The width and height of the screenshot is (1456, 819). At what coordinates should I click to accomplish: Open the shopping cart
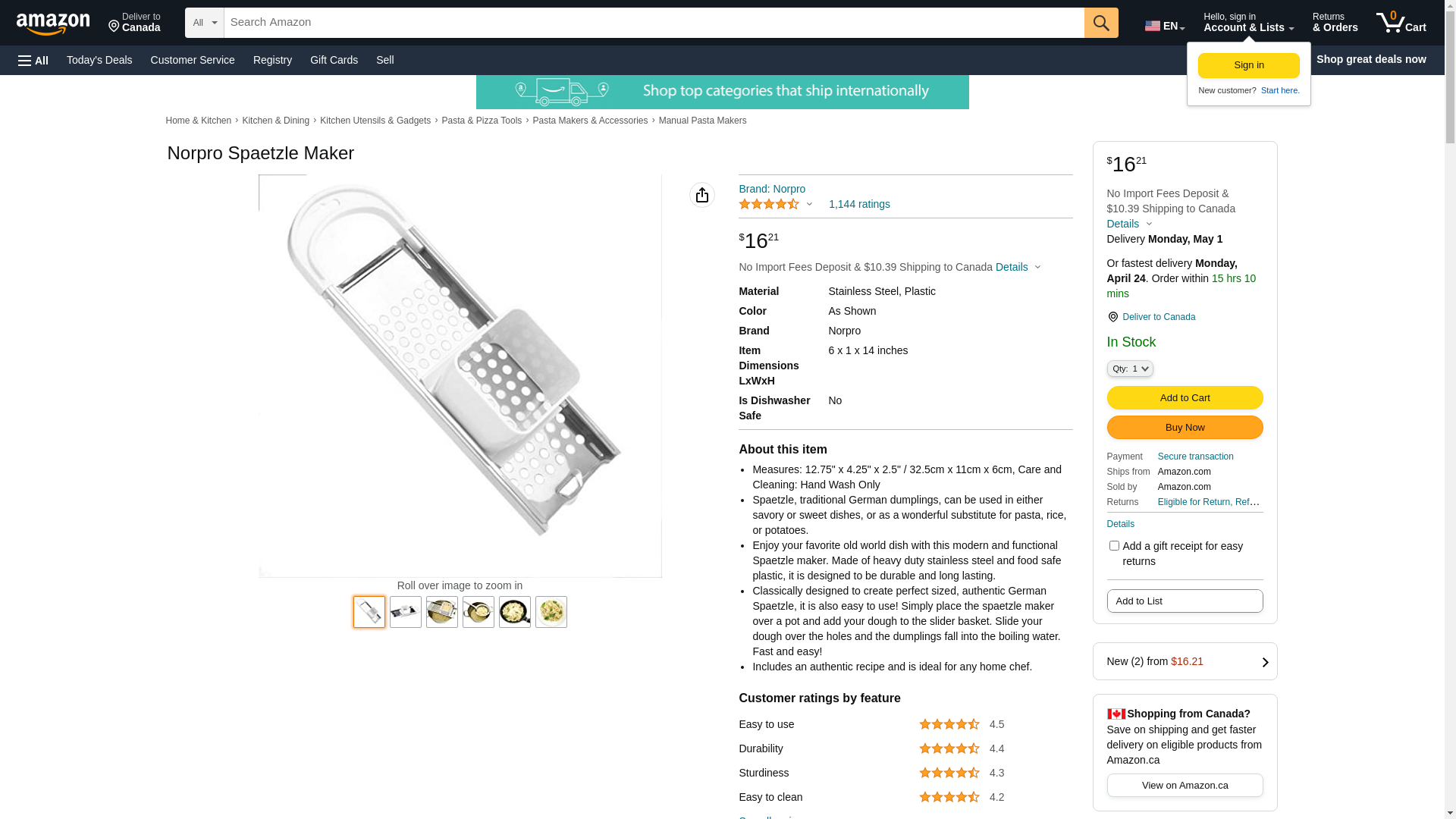(1401, 23)
